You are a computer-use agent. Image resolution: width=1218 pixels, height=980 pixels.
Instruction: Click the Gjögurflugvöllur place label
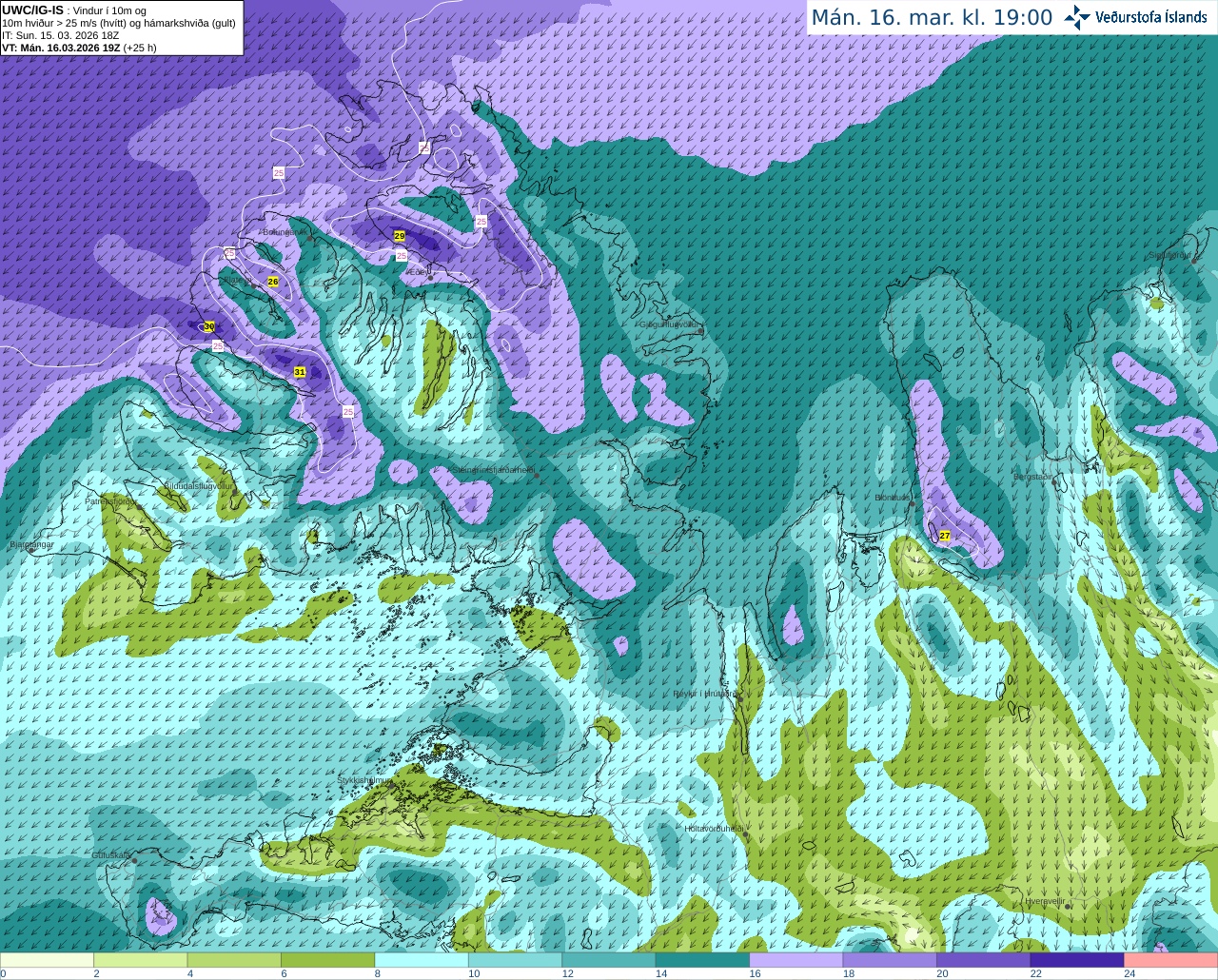[x=671, y=324]
